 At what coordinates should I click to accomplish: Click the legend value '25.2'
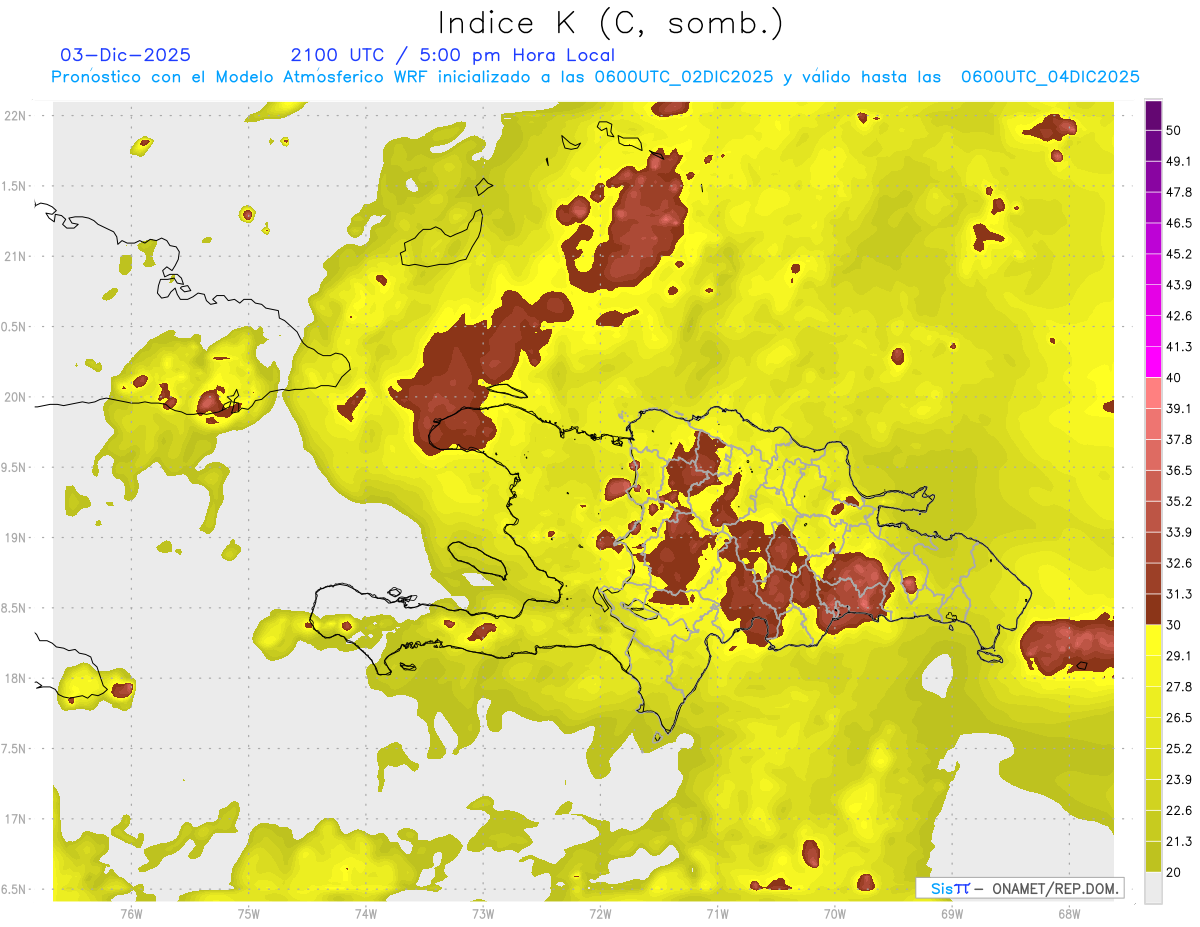point(1179,749)
